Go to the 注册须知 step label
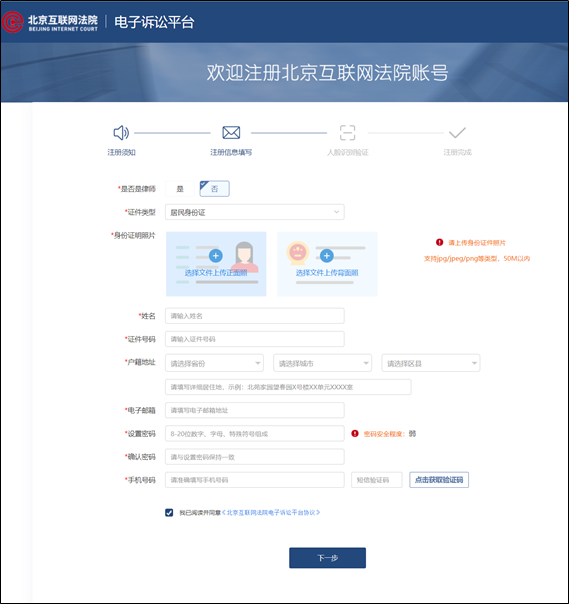Screen dimensions: 569x604 (x=121, y=153)
